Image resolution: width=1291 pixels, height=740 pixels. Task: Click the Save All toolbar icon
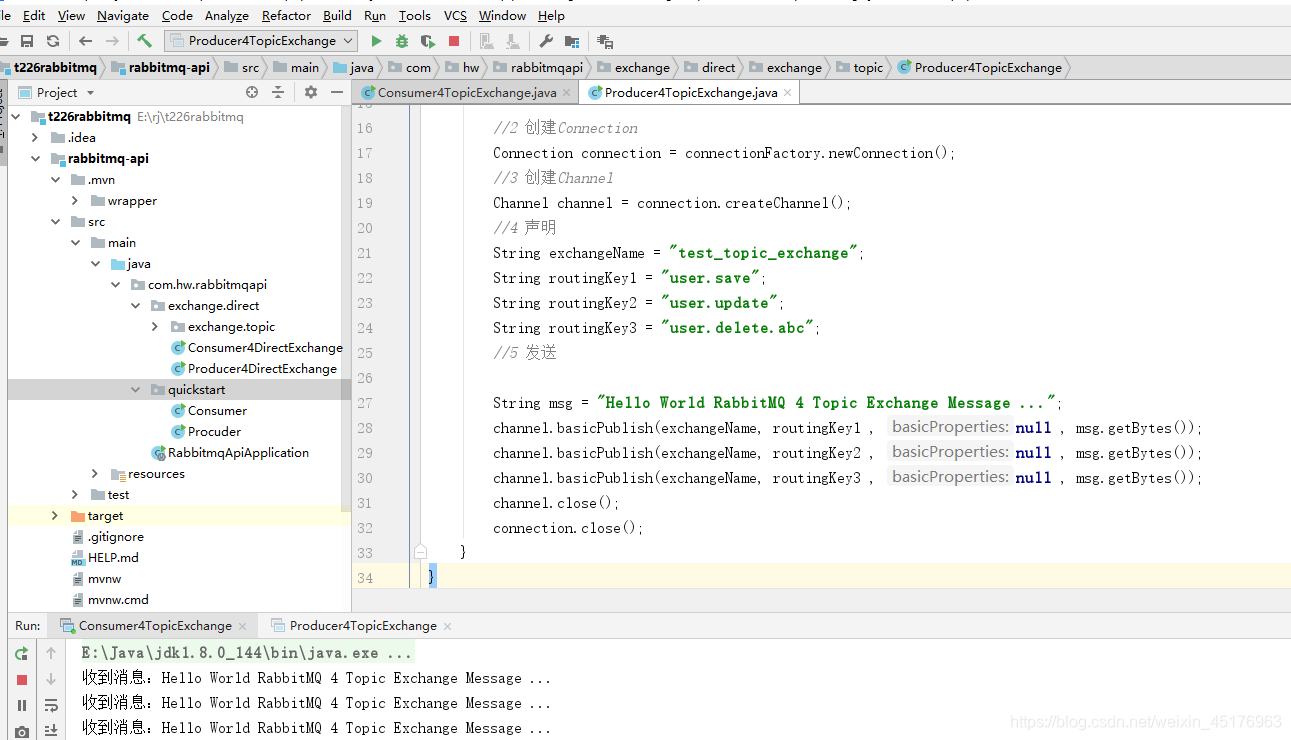27,41
